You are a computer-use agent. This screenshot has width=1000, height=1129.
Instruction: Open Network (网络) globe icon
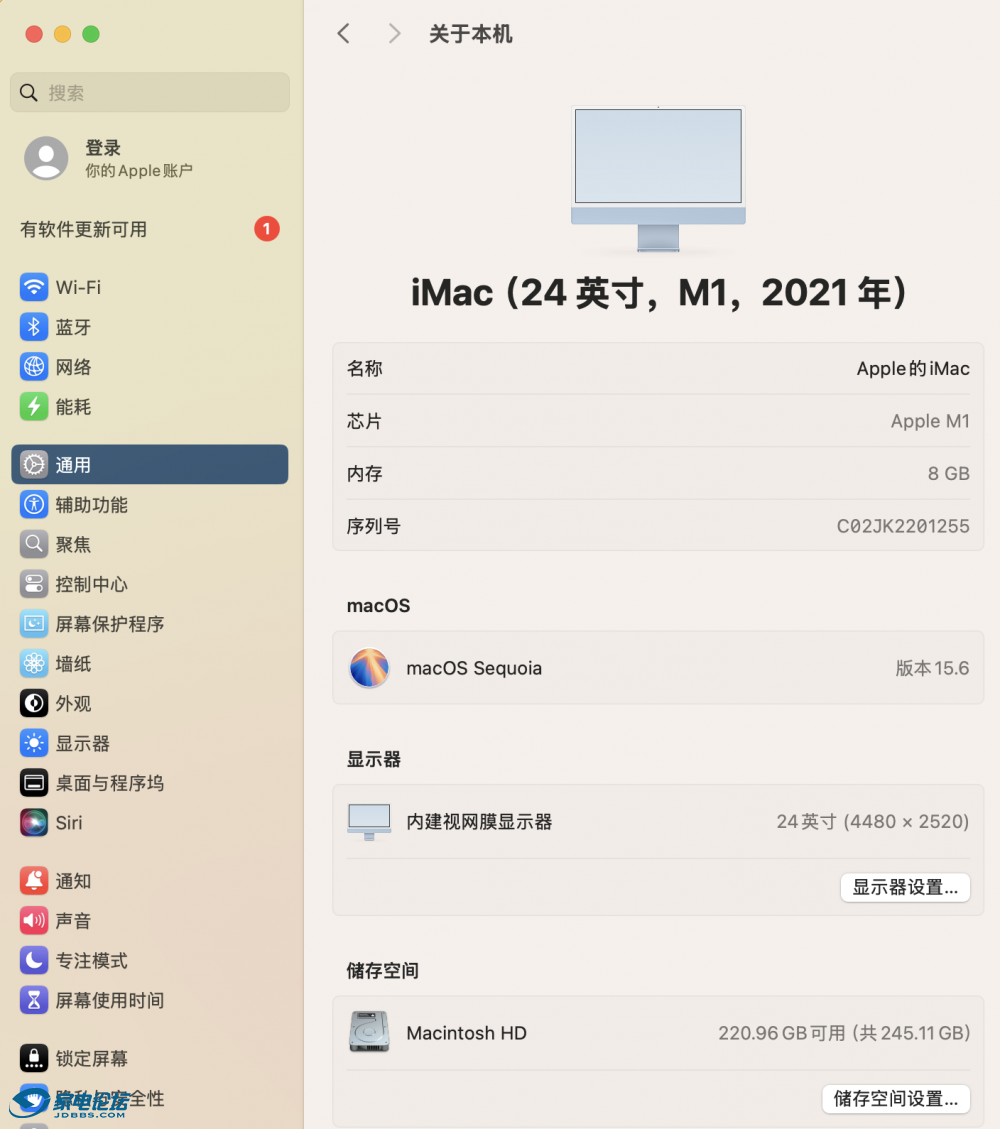(34, 366)
